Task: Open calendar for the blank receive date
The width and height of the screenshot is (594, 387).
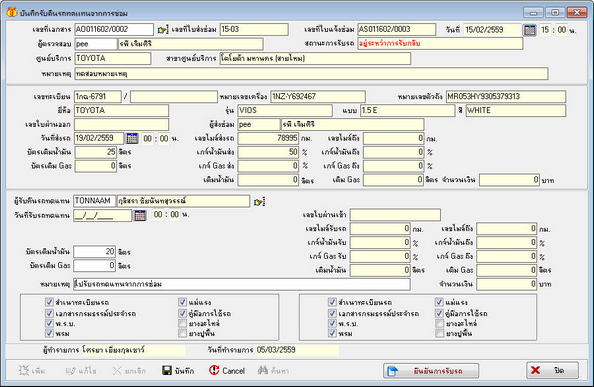Action: point(140,215)
